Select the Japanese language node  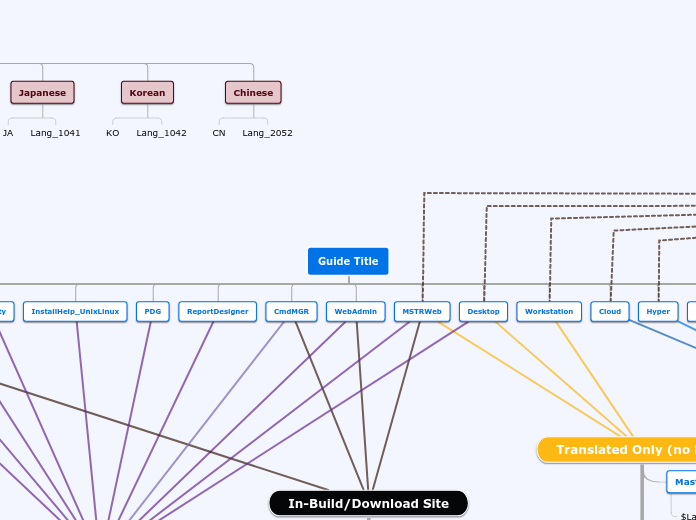point(42,92)
